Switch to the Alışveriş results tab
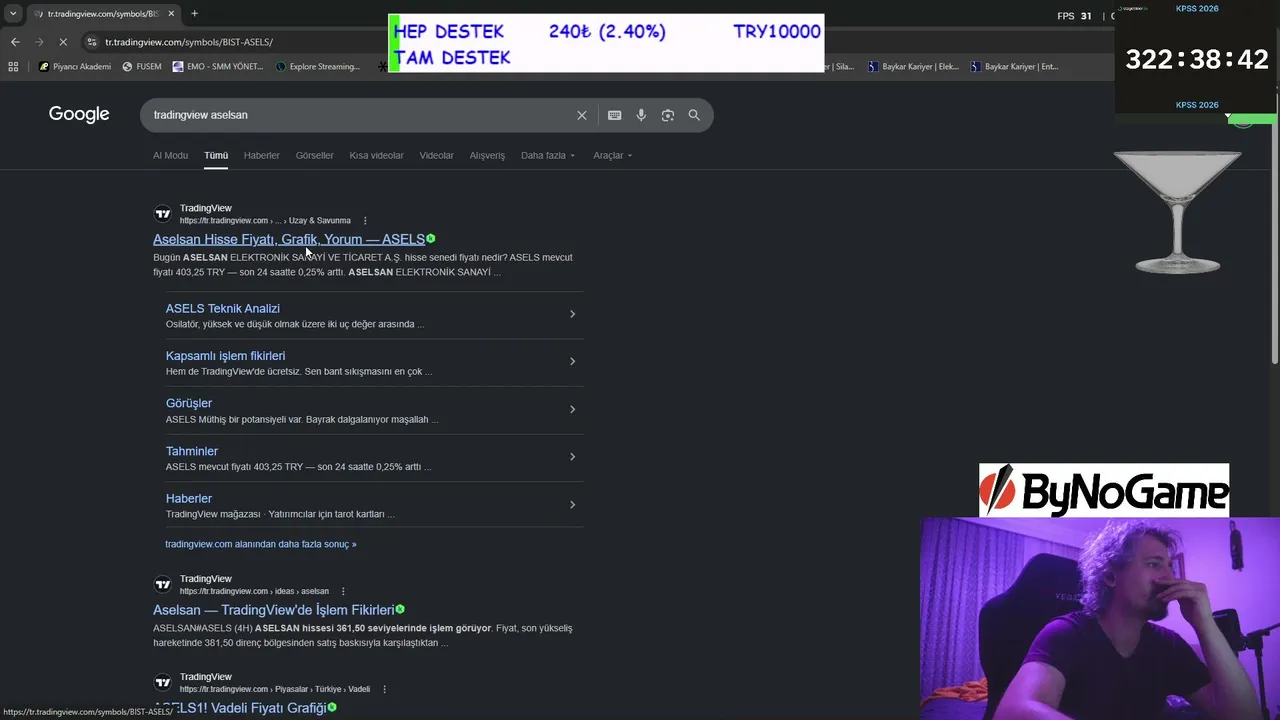1280x720 pixels. click(x=487, y=155)
